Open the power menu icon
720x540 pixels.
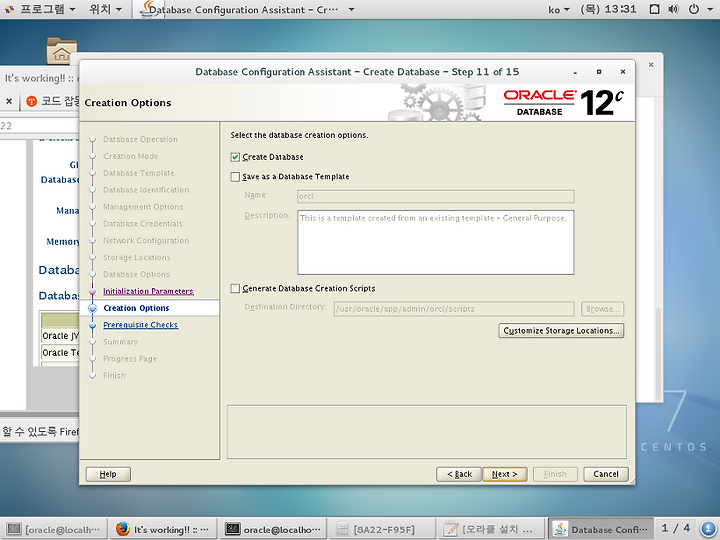point(694,9)
